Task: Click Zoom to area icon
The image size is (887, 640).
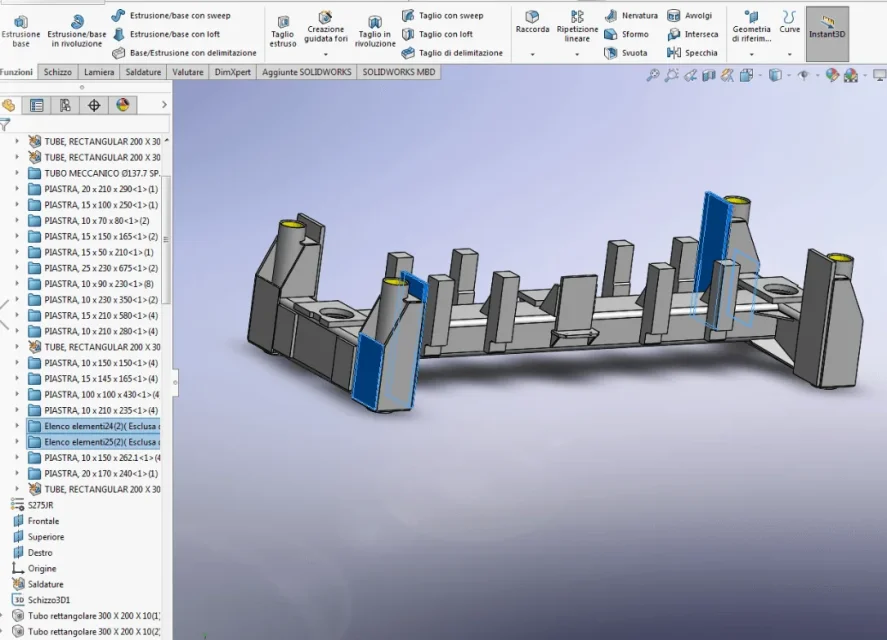Action: (x=671, y=75)
